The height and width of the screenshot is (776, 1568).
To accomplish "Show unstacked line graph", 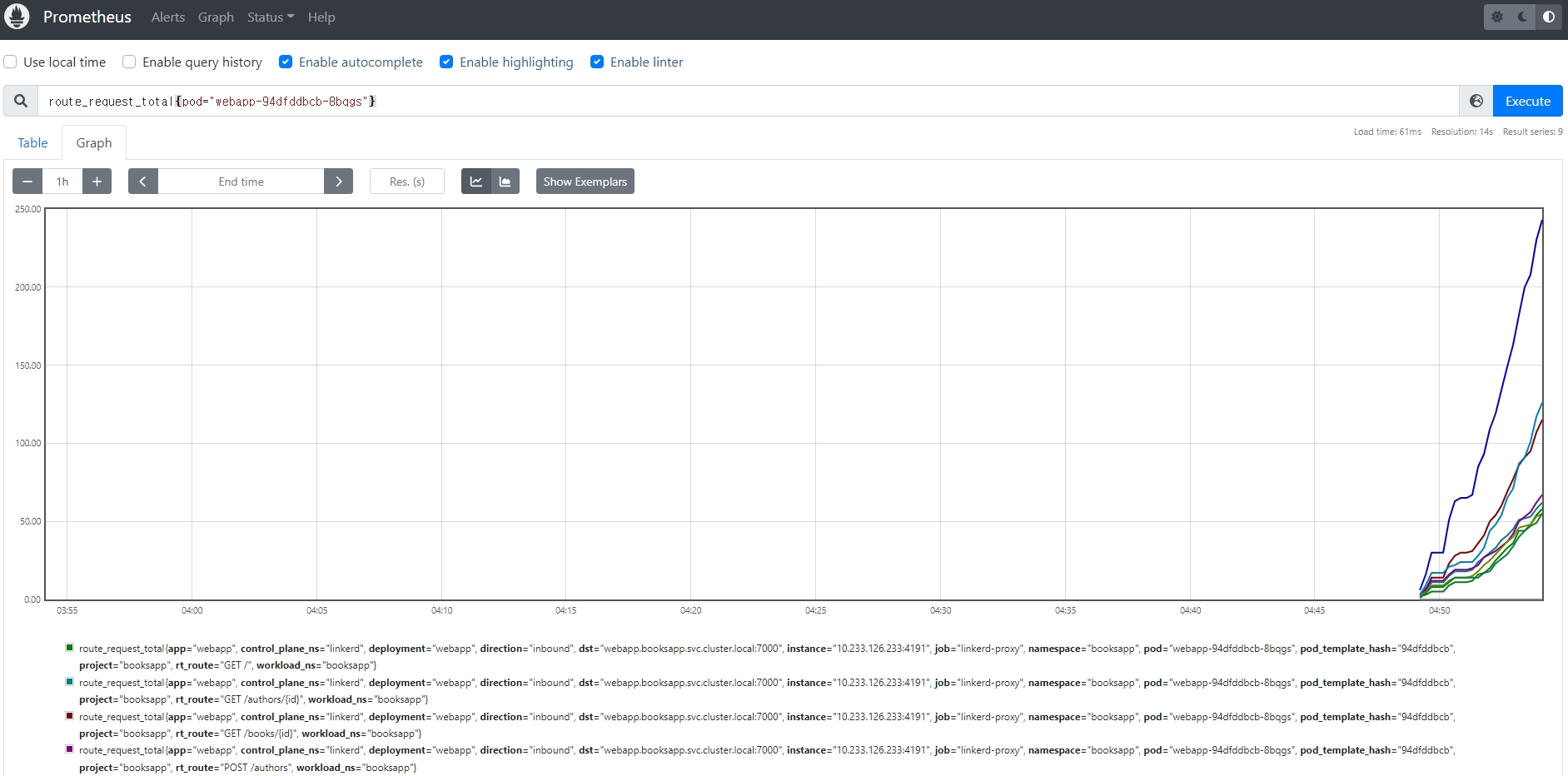I will point(475,182).
